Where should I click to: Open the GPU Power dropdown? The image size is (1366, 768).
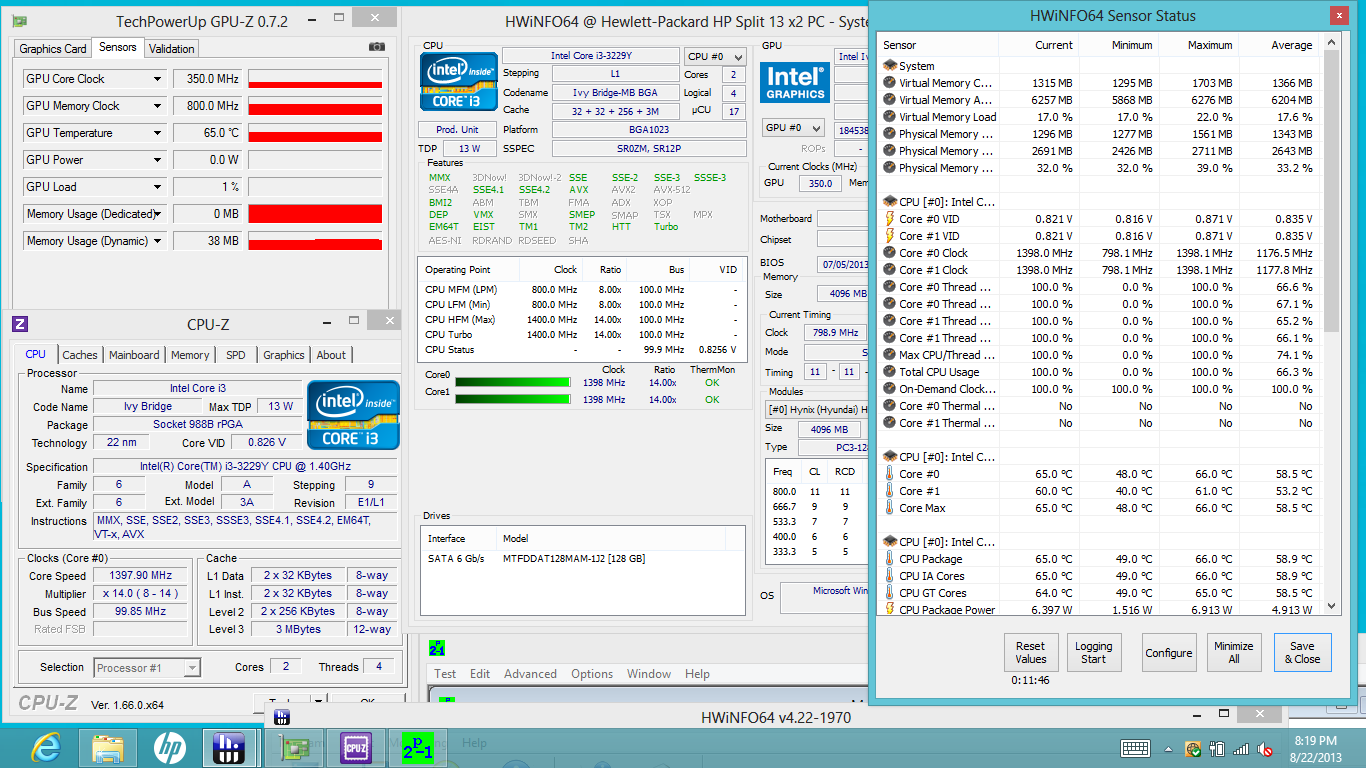click(x=157, y=160)
